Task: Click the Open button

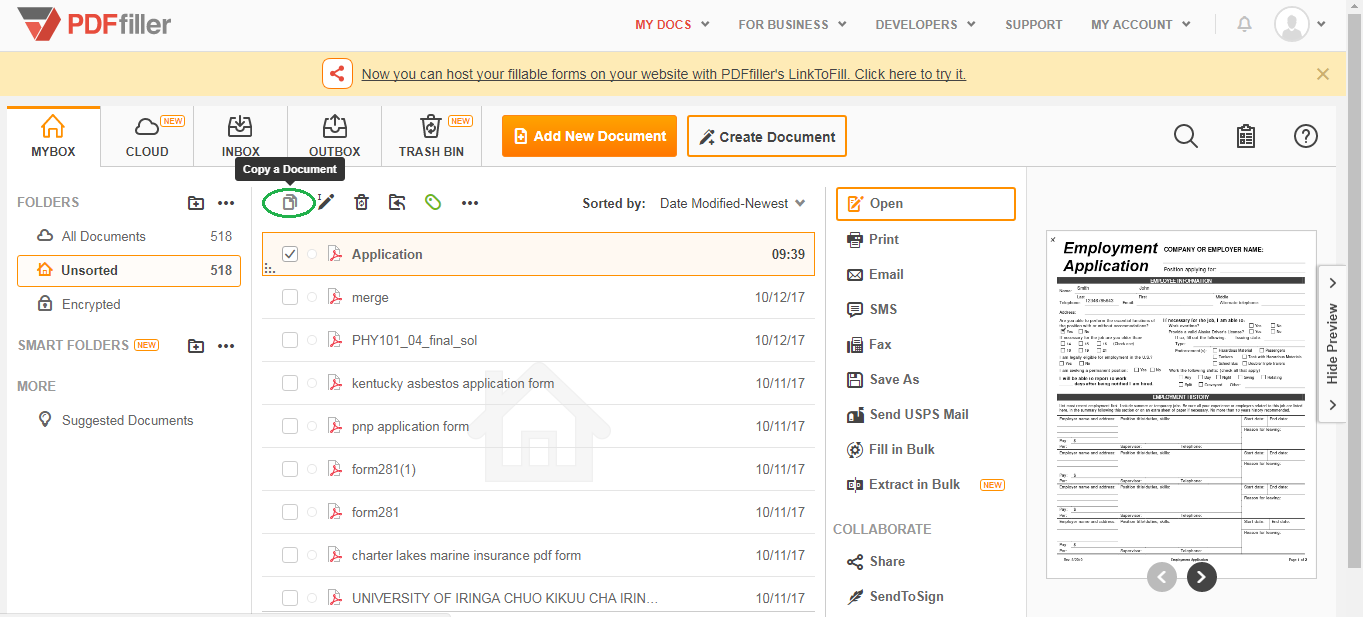Action: pyautogui.click(x=926, y=203)
